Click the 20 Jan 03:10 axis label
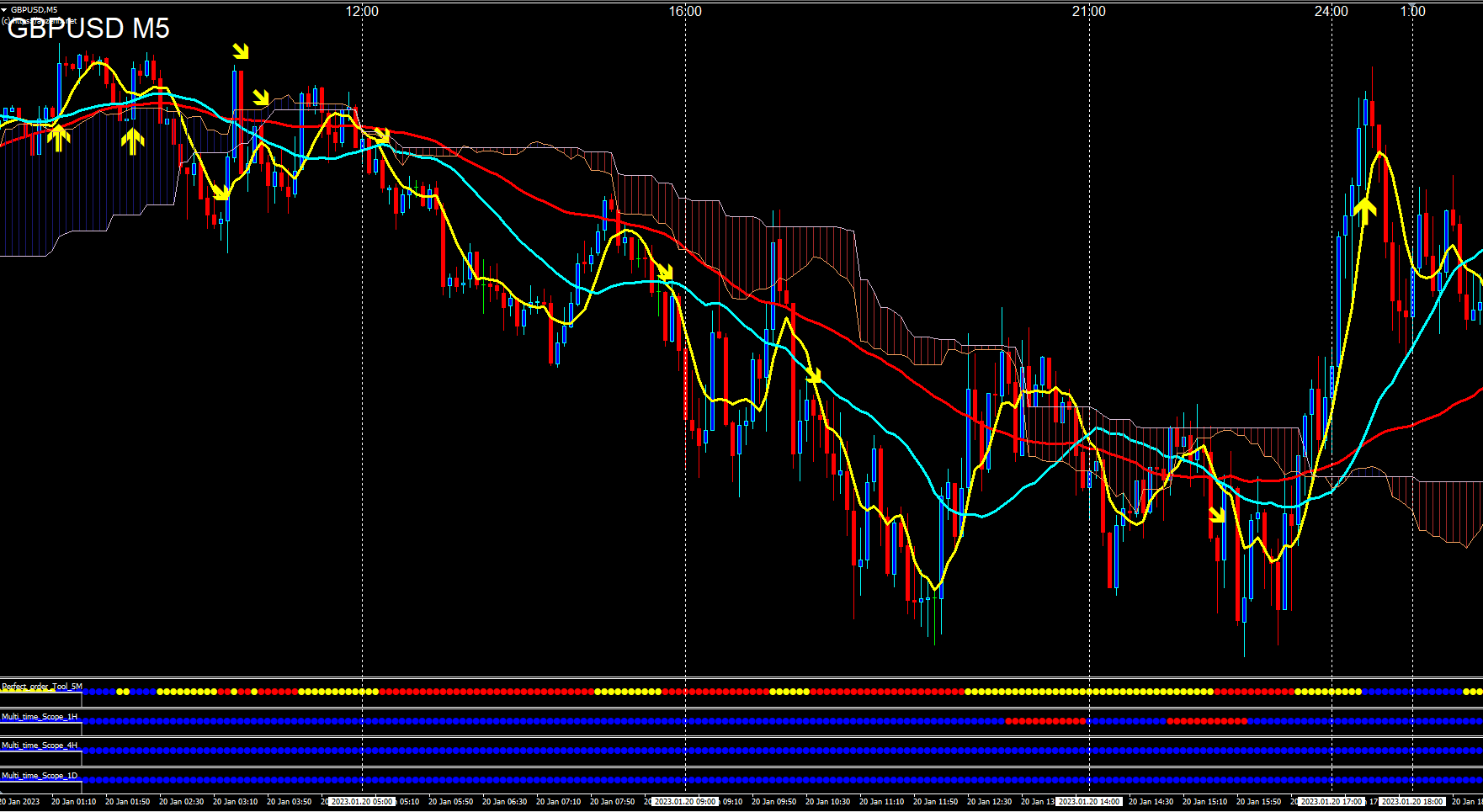The height and width of the screenshot is (812, 1483). pyautogui.click(x=236, y=802)
